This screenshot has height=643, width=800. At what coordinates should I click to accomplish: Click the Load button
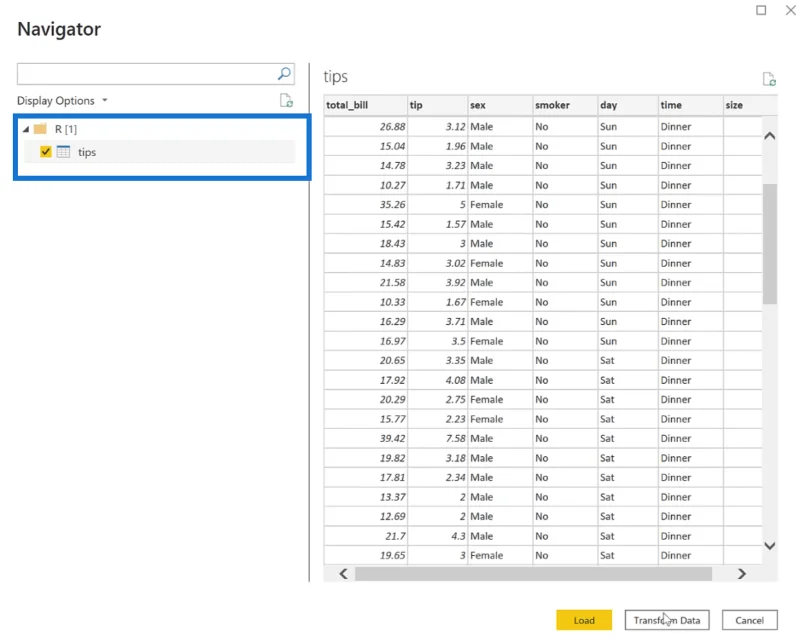[584, 620]
